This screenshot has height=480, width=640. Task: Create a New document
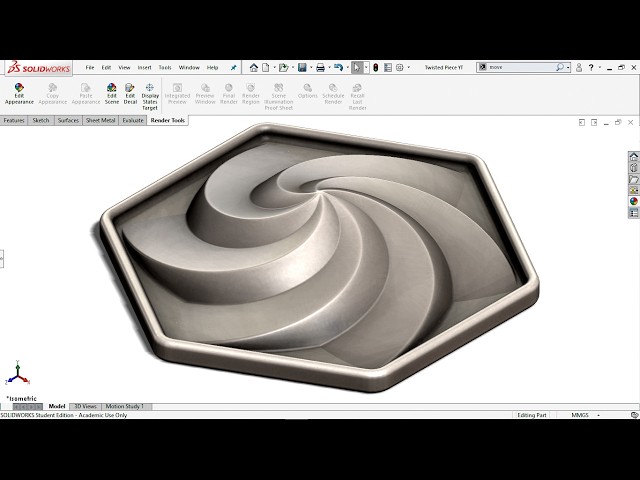click(266, 67)
